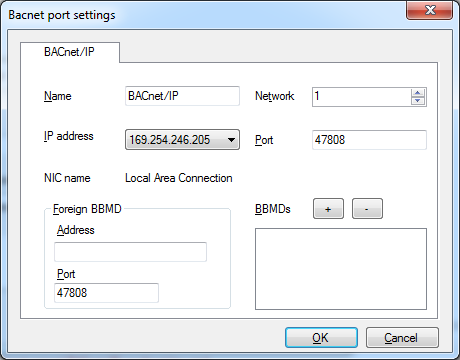This screenshot has height=360, width=460.
Task: Focus the Network number field
Action: (x=362, y=97)
